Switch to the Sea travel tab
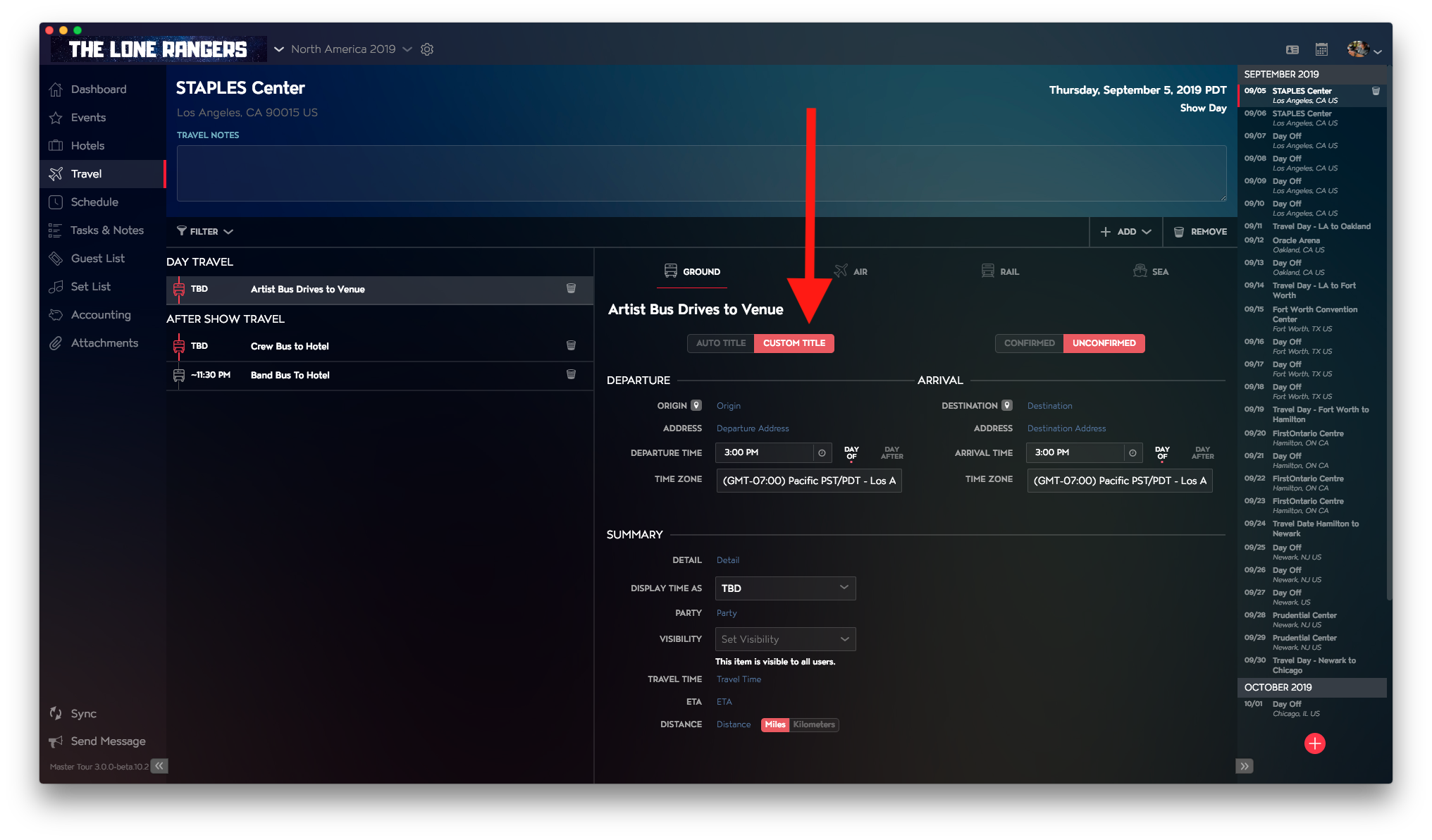Screen dimensions: 1432x840 click(1151, 271)
